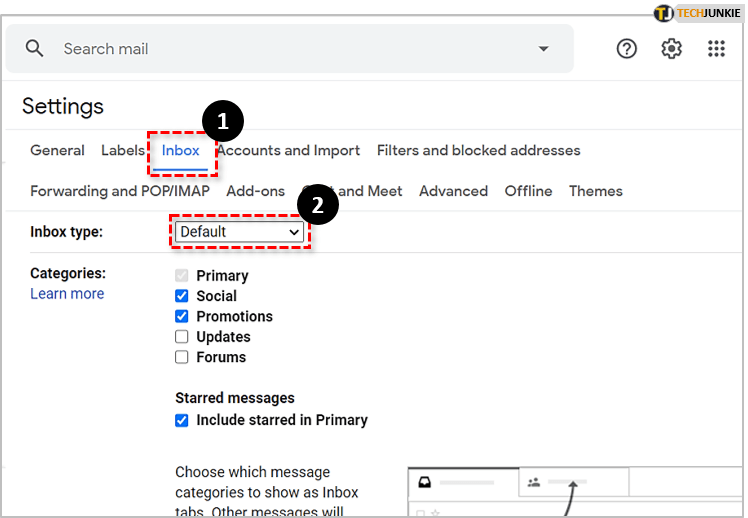Image resolution: width=748 pixels, height=518 pixels.
Task: Open the Google apps grid icon
Action: tap(717, 49)
